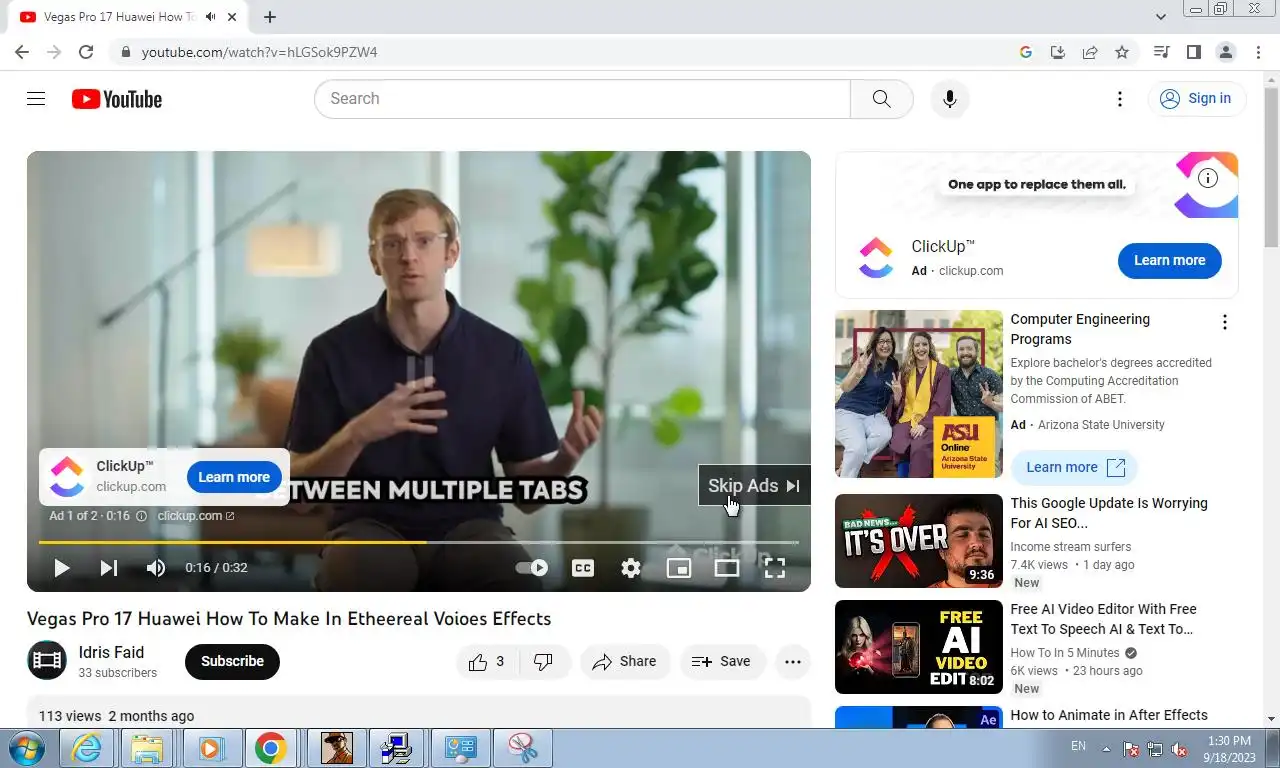The width and height of the screenshot is (1280, 768).
Task: Start voice search with the microphone
Action: pyautogui.click(x=949, y=99)
